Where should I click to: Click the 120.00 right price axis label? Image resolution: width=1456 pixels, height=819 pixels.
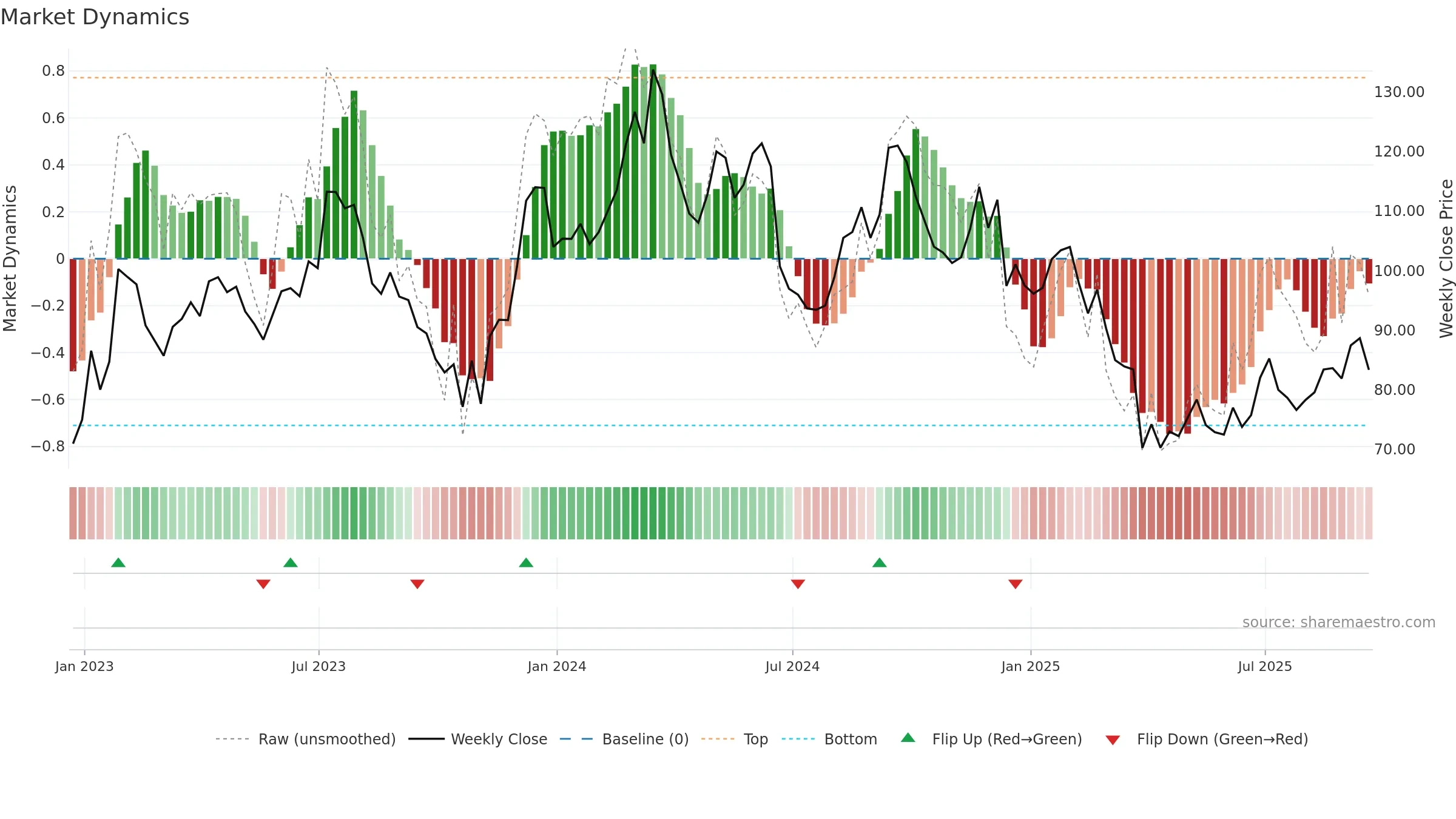pyautogui.click(x=1399, y=152)
